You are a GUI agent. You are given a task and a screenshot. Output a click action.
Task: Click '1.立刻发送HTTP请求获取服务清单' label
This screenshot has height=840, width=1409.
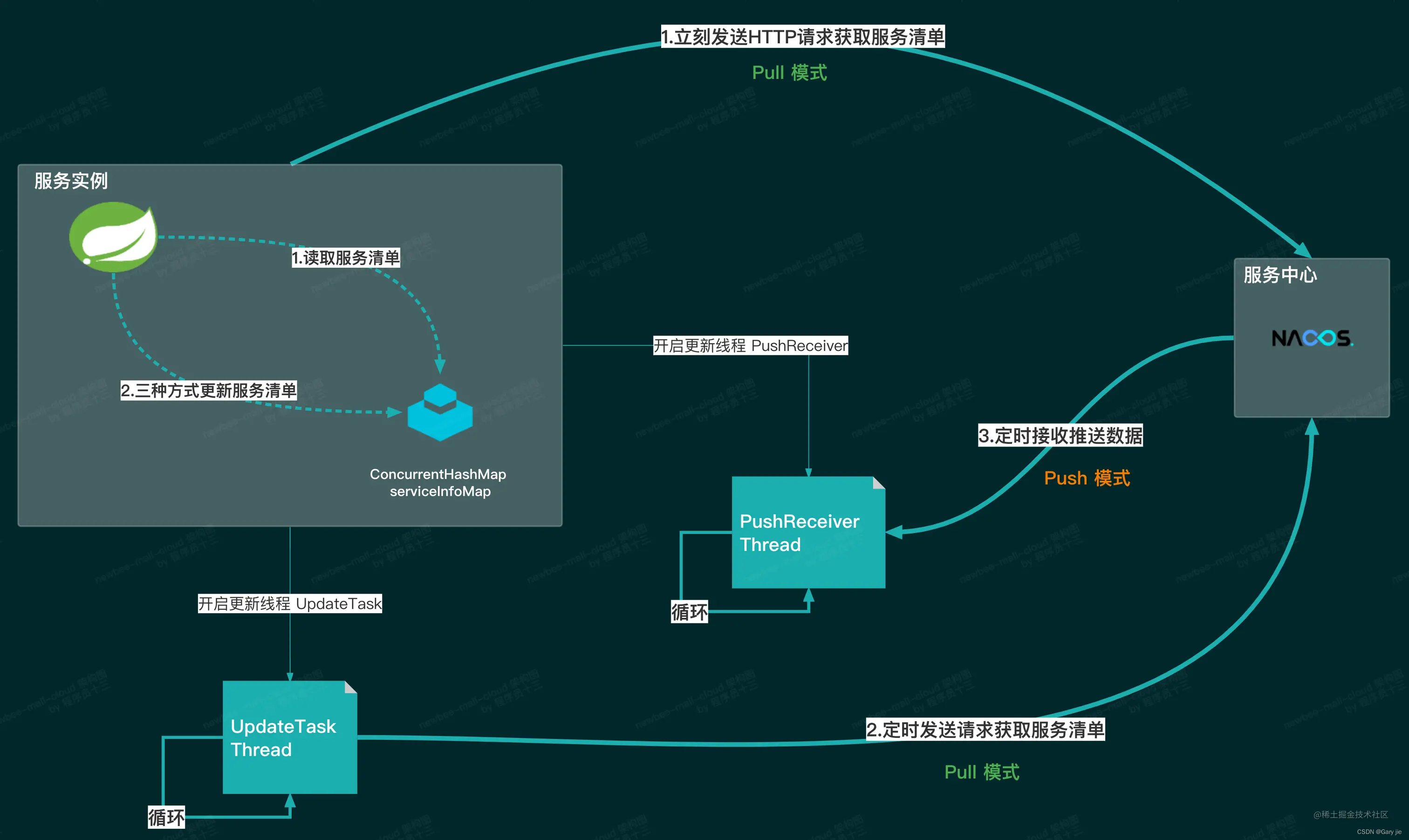pos(802,37)
